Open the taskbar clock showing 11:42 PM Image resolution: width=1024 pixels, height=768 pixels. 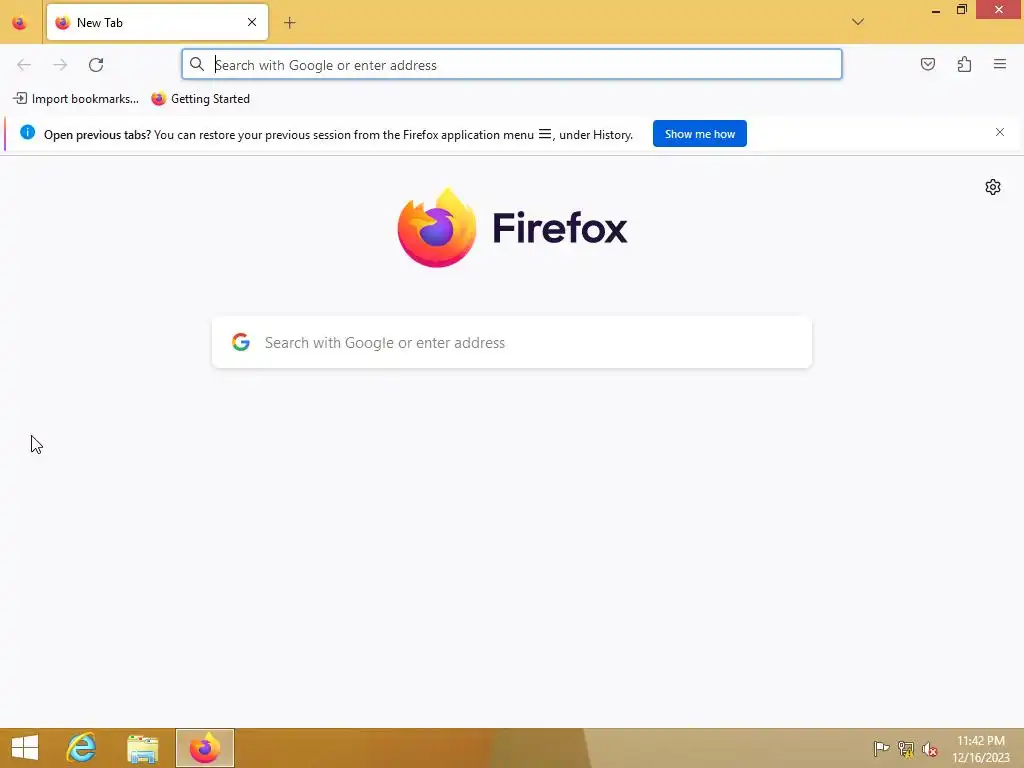coord(981,748)
